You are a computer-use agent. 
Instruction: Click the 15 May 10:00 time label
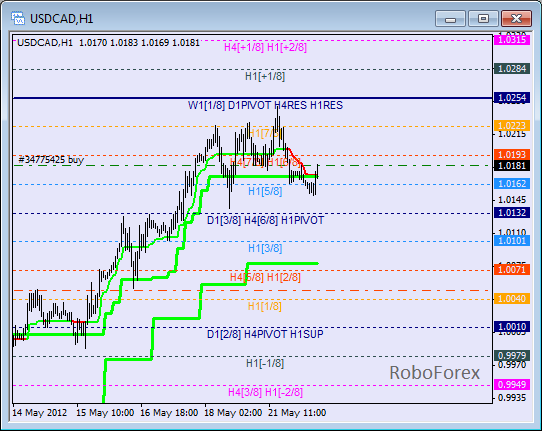[x=105, y=413]
